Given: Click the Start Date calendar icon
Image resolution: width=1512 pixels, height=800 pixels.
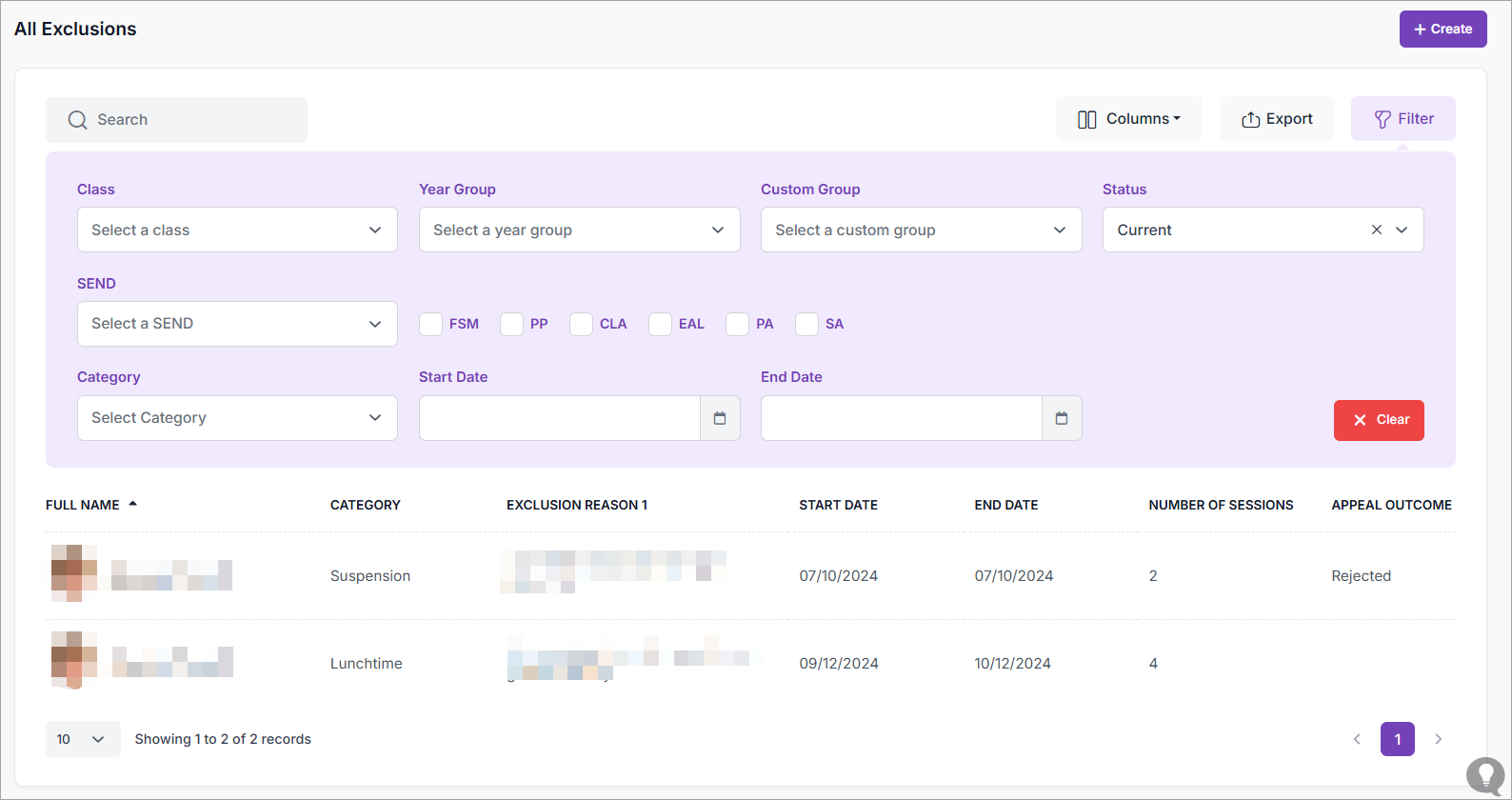Looking at the screenshot, I should click(720, 418).
